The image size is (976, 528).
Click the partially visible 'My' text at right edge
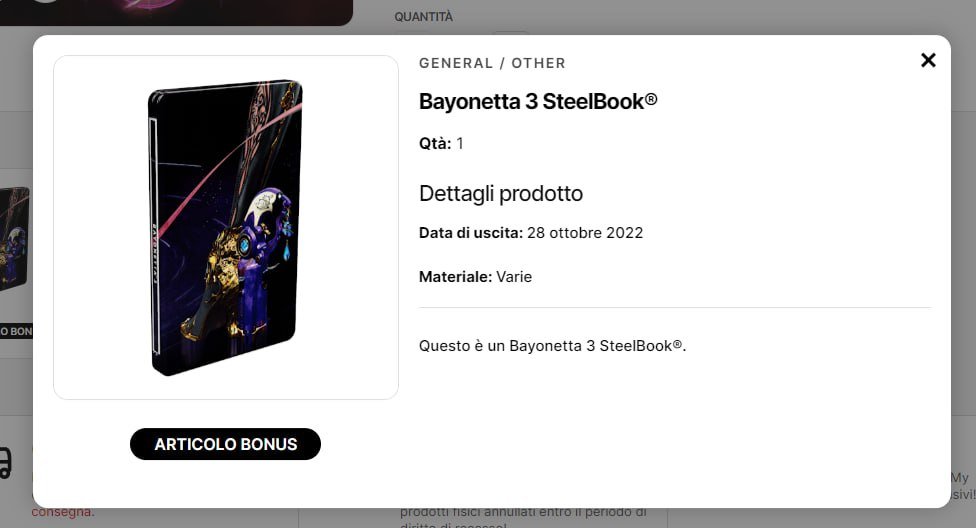tap(961, 478)
